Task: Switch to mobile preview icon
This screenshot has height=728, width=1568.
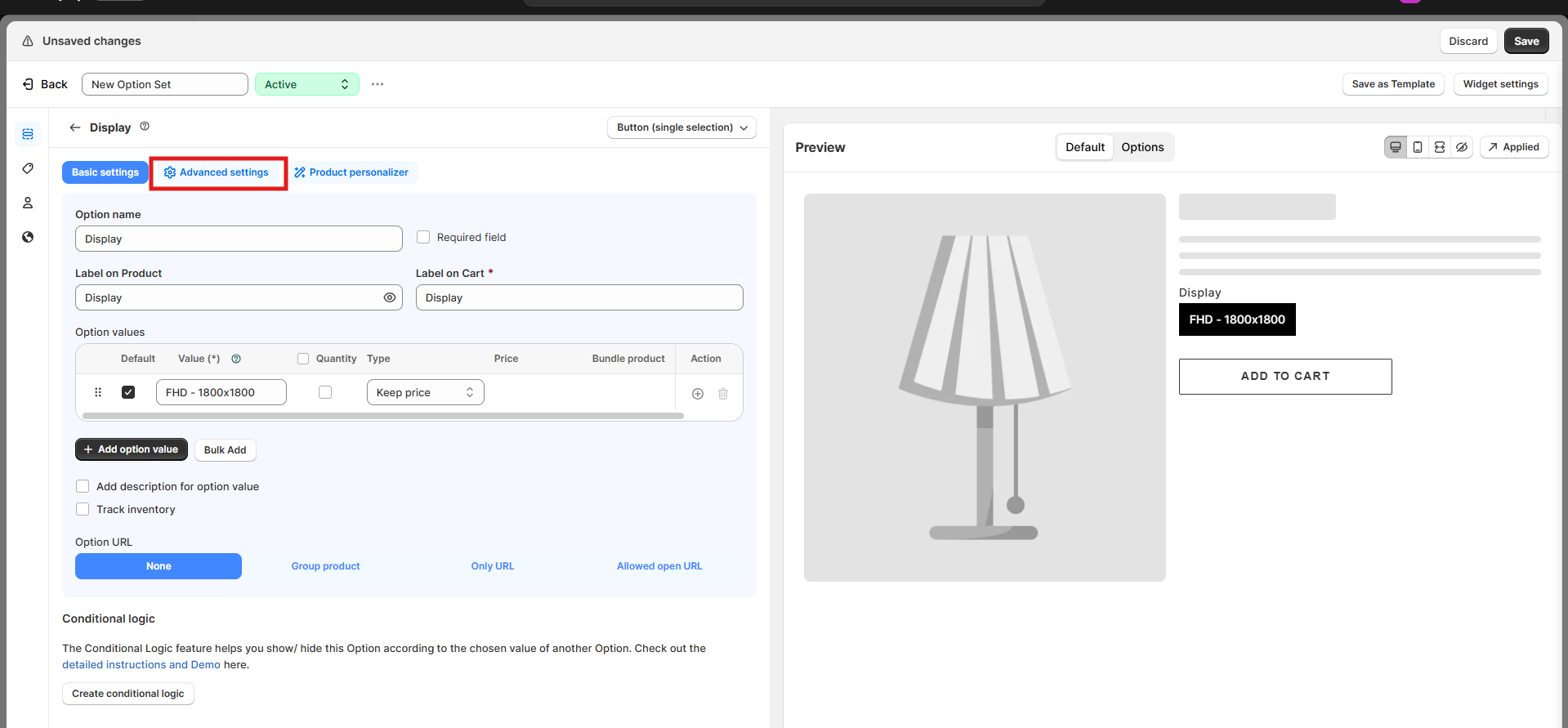Action: [x=1418, y=147]
